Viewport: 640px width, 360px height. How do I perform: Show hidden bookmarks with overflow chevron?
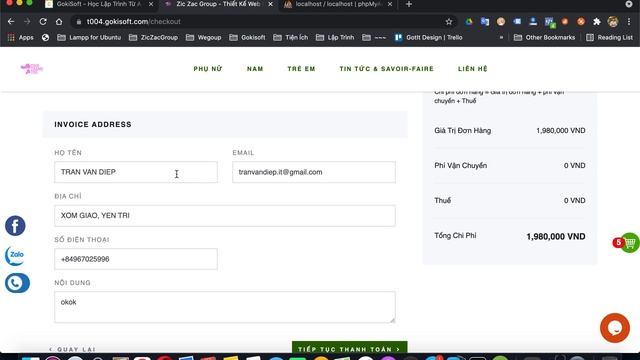tap(501, 38)
